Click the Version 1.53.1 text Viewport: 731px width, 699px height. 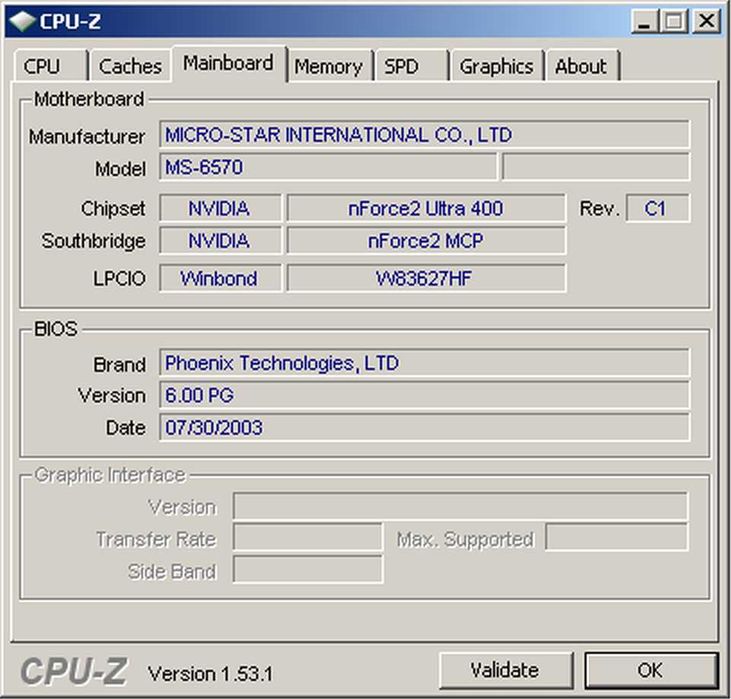click(210, 673)
